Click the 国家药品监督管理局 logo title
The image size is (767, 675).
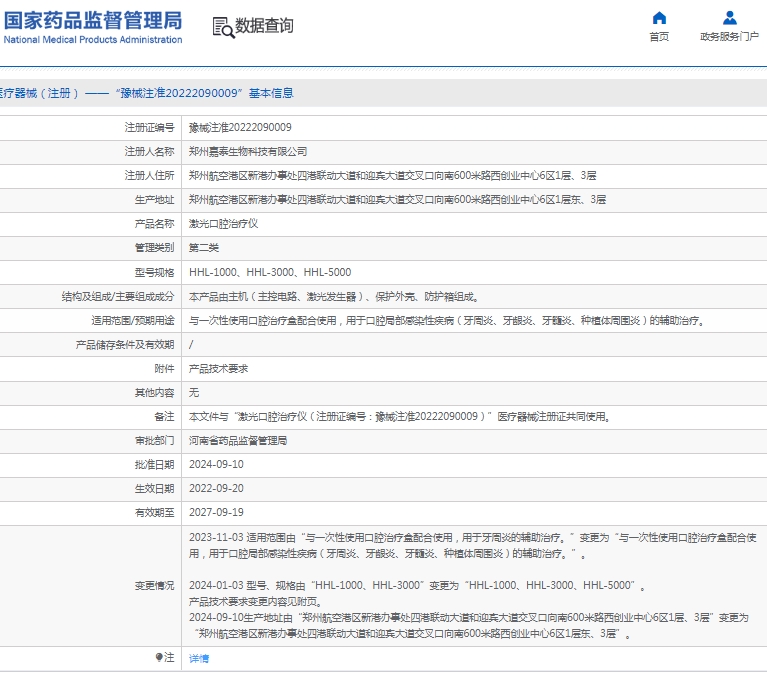point(93,20)
